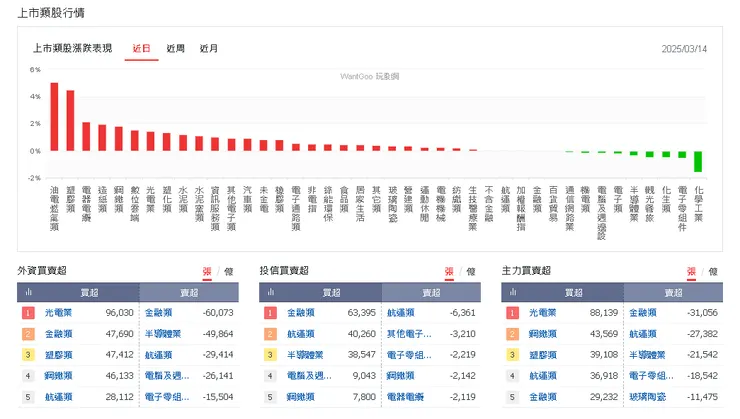The image size is (740, 419).
Task: Open 電腦及週... in 外資 賣超 list
Action: click(167, 376)
